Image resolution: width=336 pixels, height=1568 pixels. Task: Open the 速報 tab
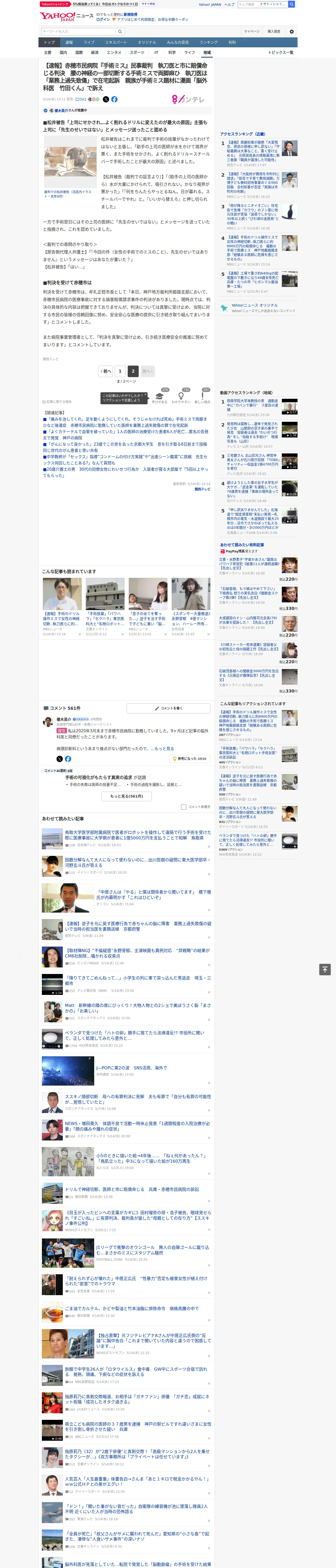click(x=69, y=43)
